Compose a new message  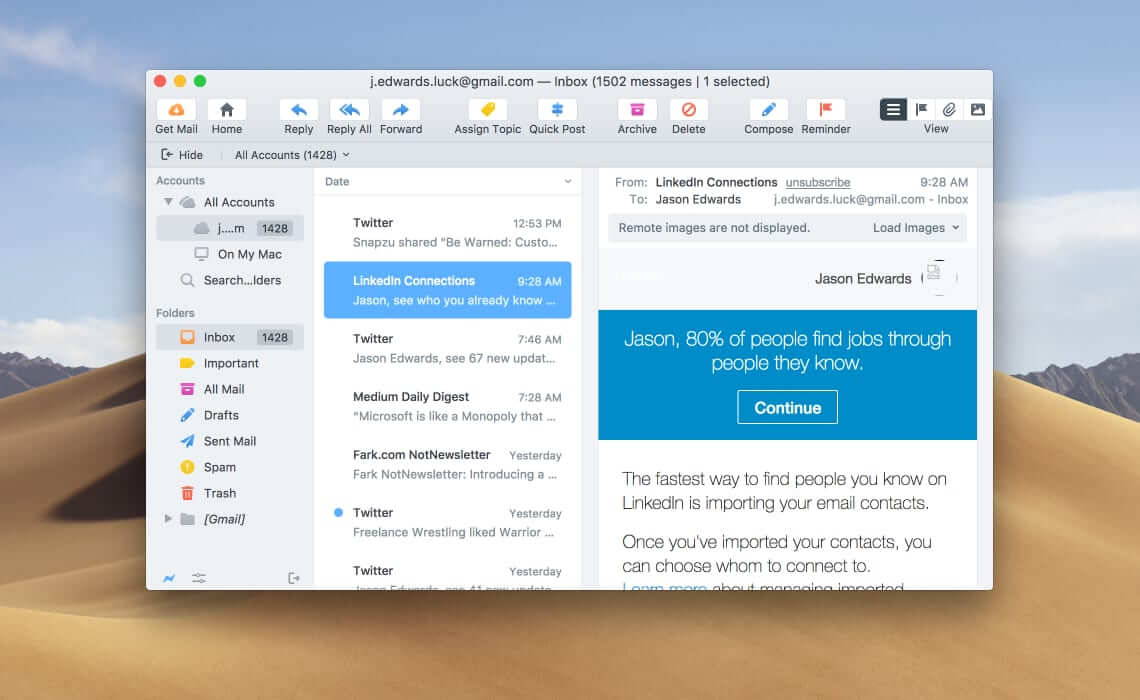click(x=768, y=110)
